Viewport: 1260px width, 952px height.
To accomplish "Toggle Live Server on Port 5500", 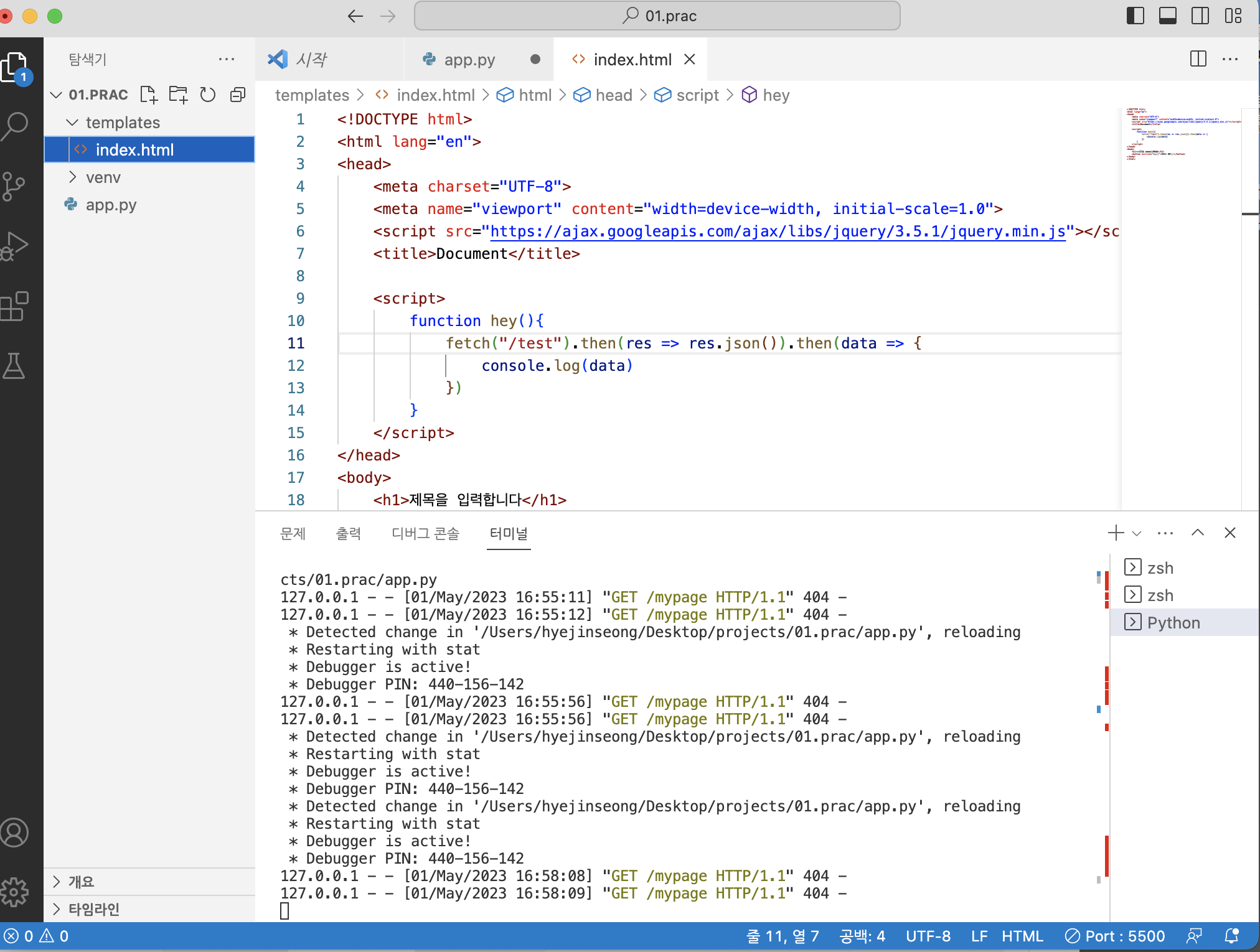I will tap(1115, 936).
